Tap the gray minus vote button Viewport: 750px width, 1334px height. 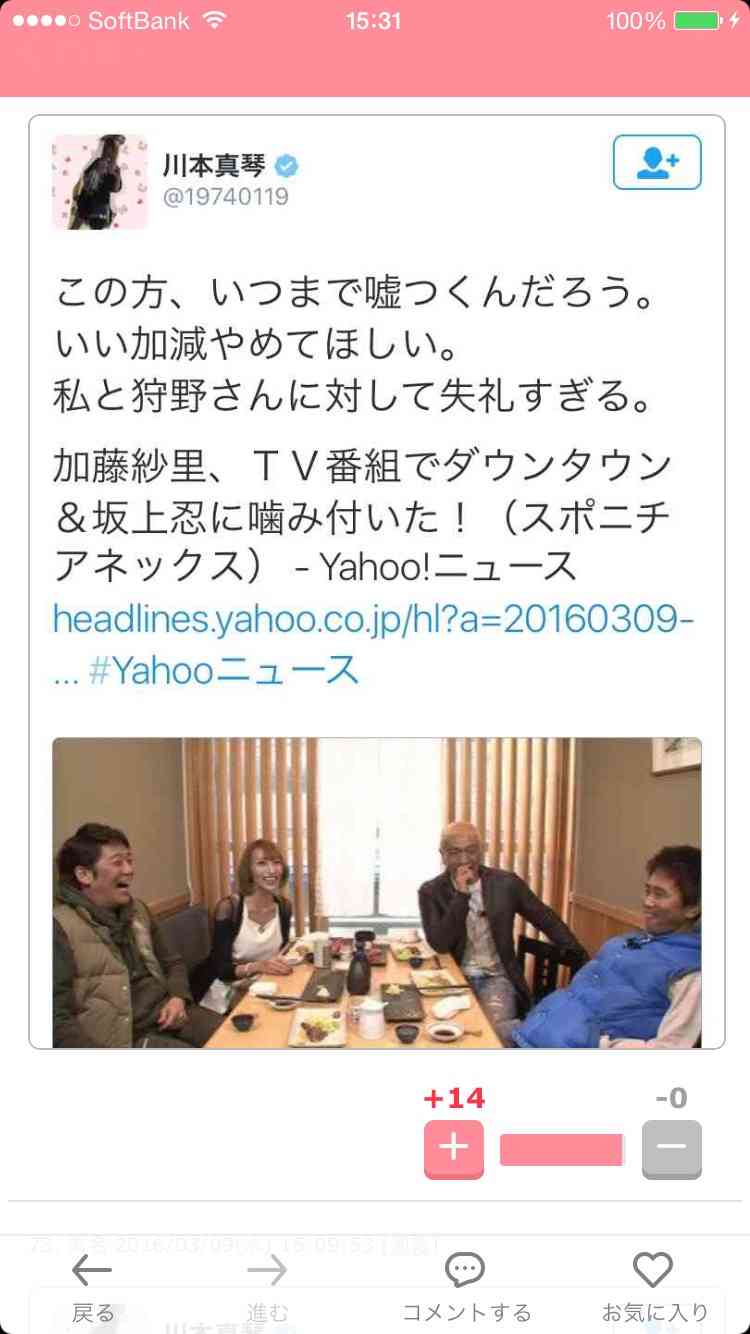click(x=672, y=1149)
